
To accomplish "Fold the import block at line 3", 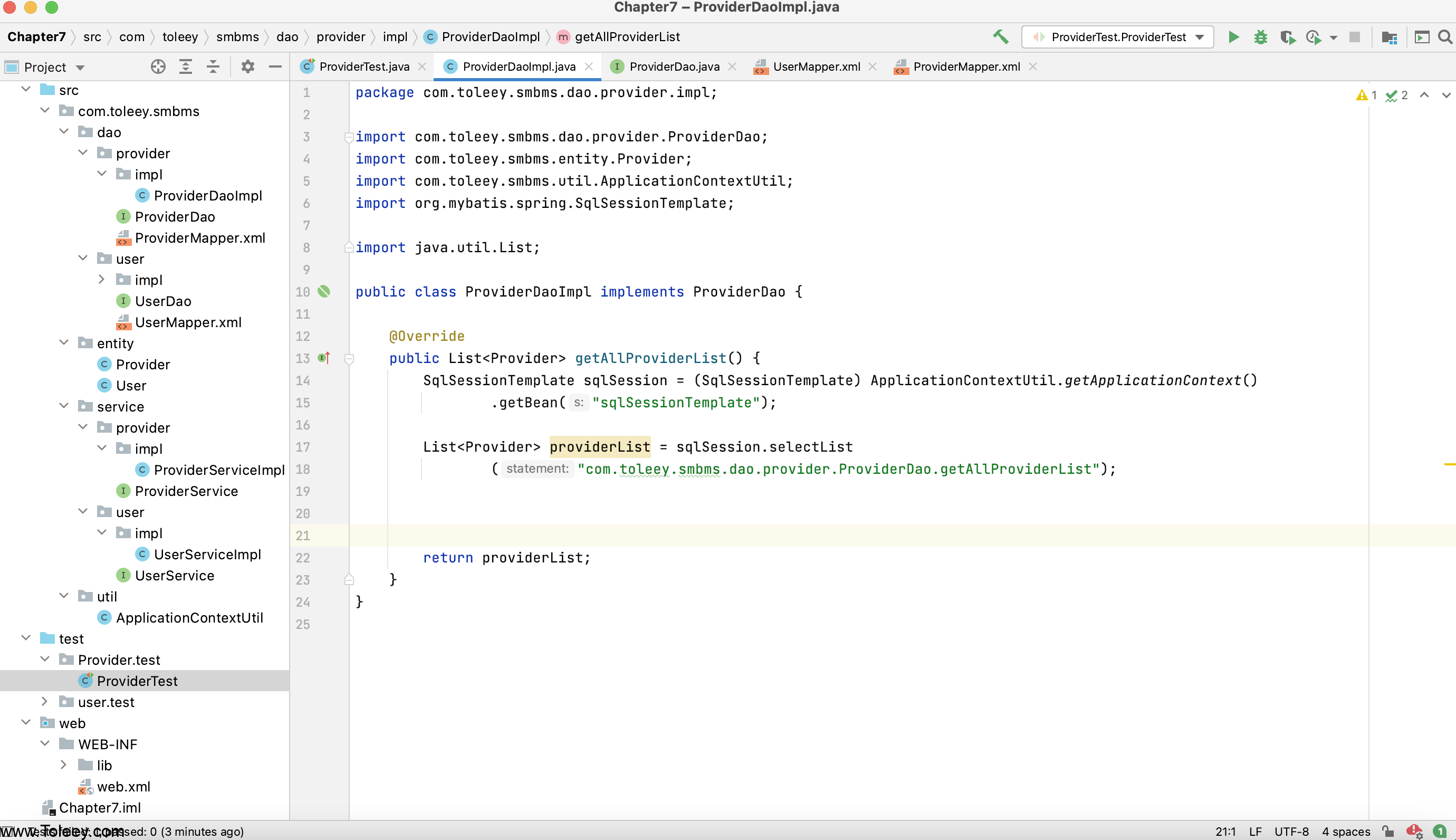I will 349,137.
